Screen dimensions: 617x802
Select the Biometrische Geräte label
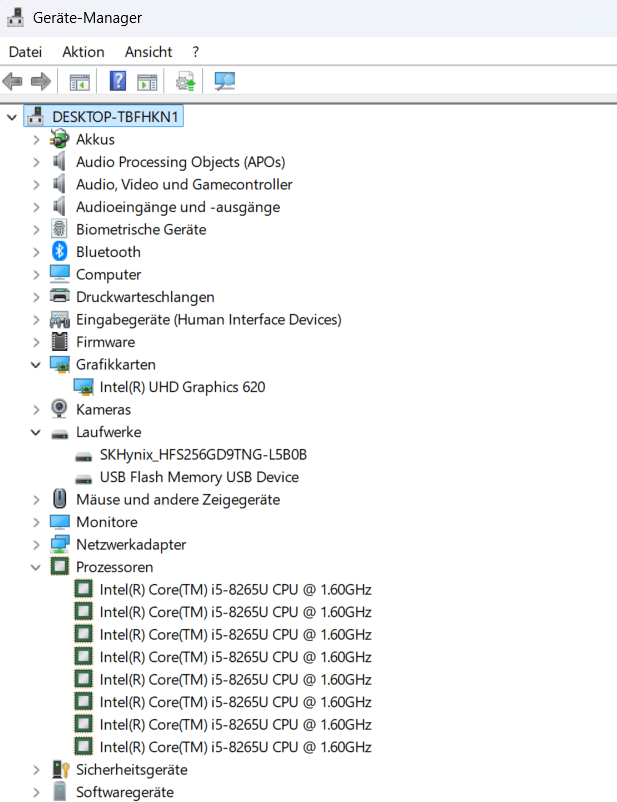tap(141, 230)
